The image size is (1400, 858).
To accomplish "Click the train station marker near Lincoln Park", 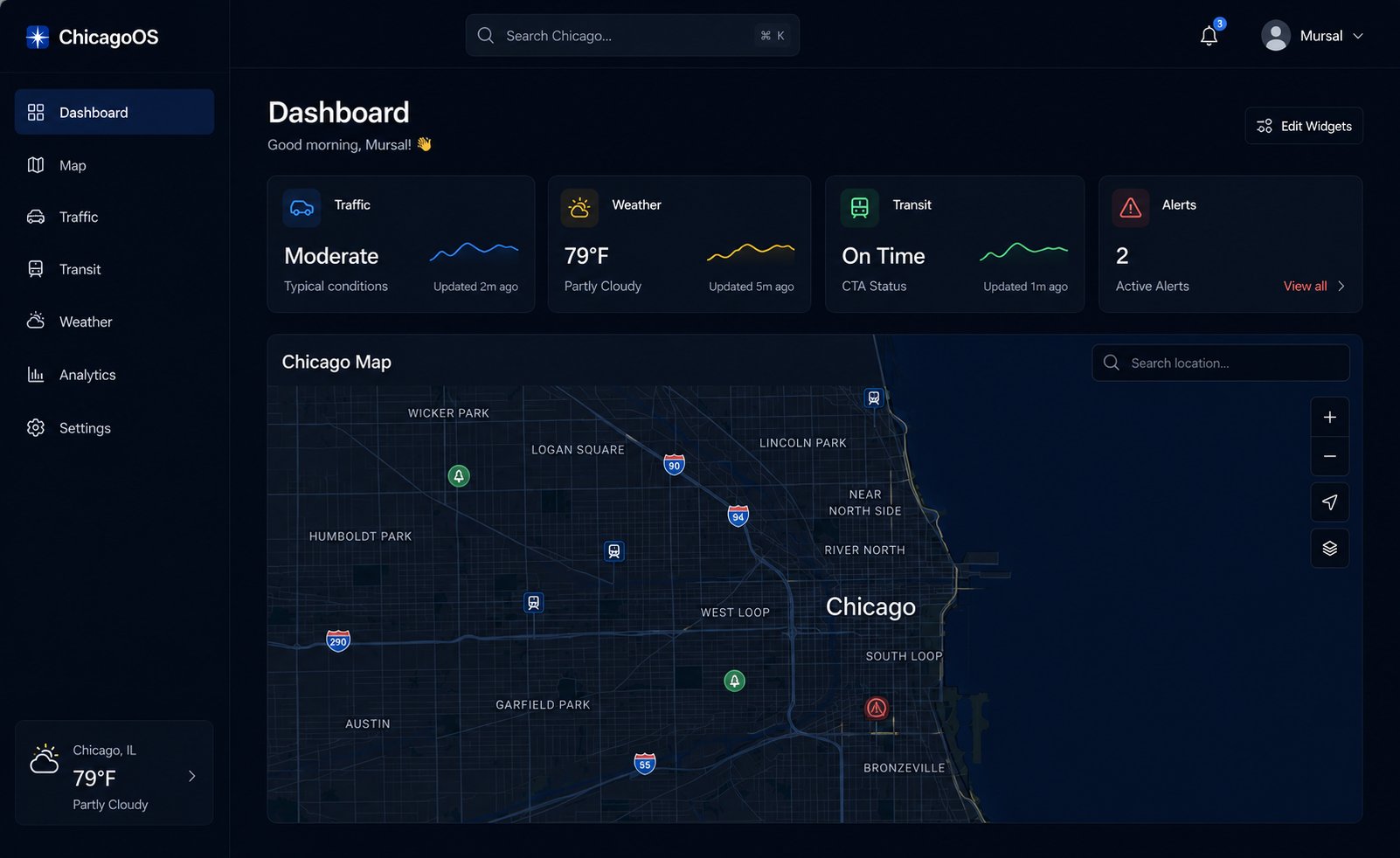I will pos(873,398).
